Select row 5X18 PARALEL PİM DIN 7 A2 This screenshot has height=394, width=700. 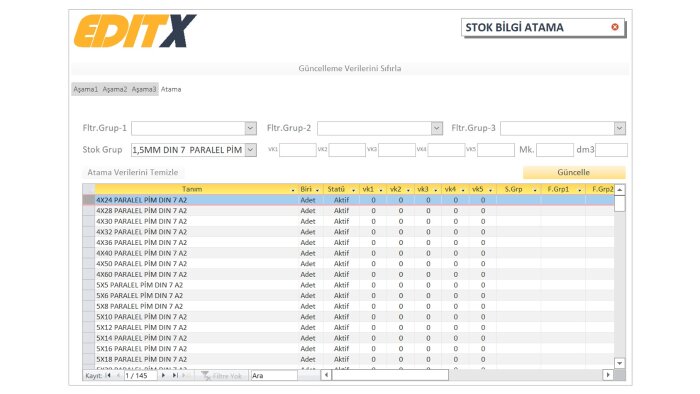(348, 359)
